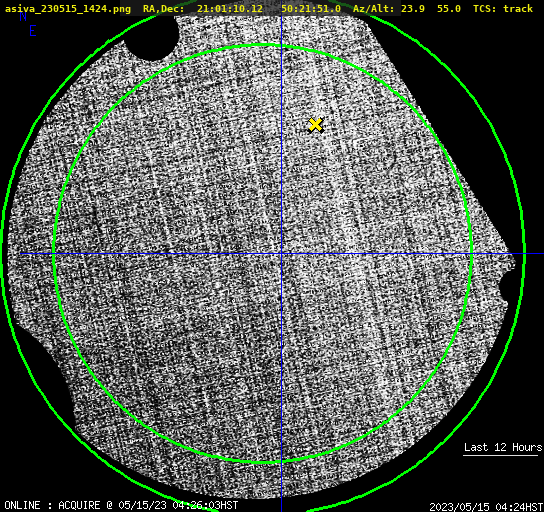Click the yellow X telescope pointing marker
Image resolution: width=544 pixels, height=512 pixels.
tap(315, 125)
